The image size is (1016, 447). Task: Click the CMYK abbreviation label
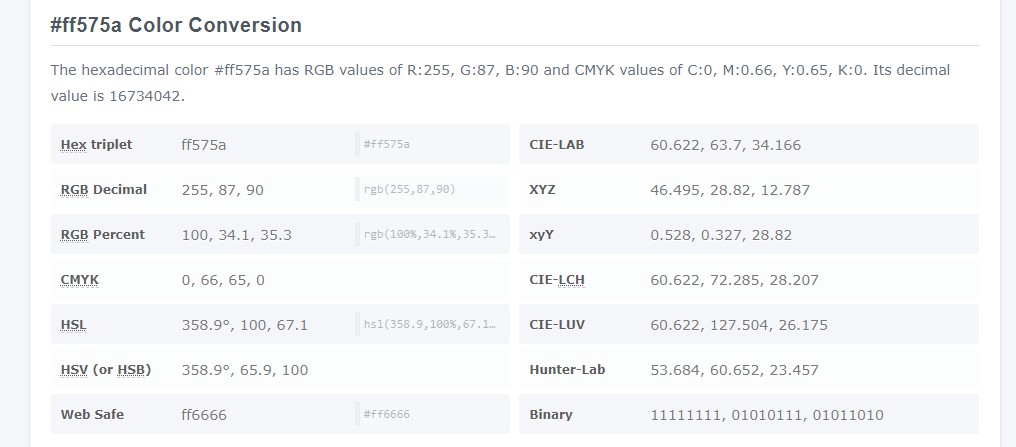click(x=80, y=280)
